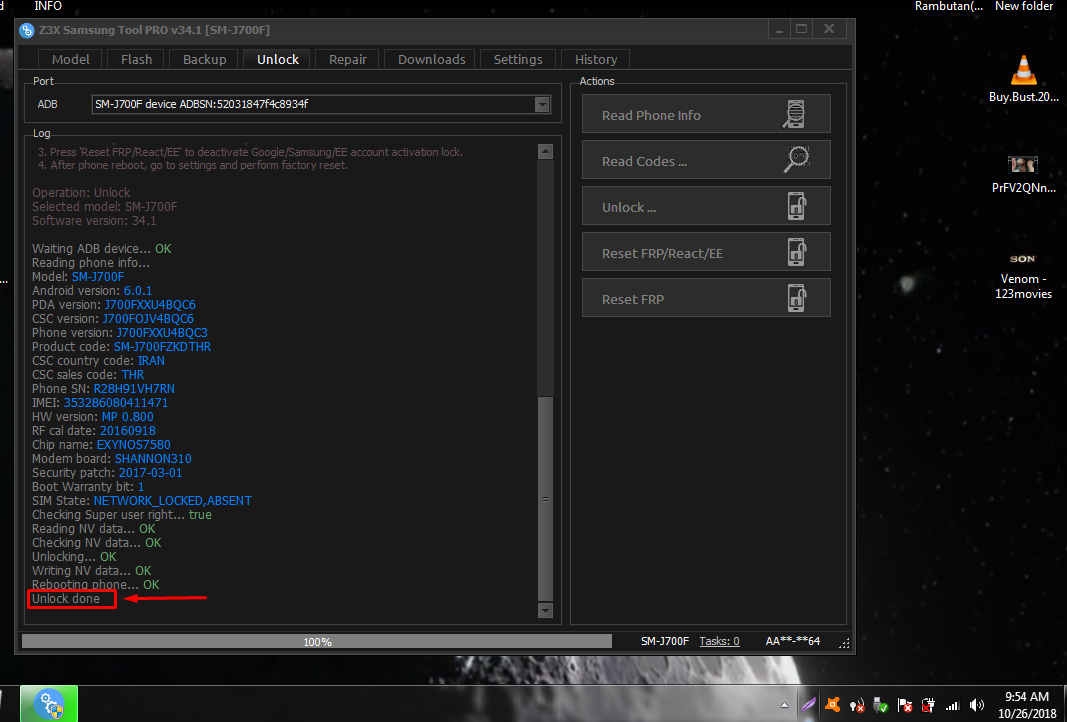The image size is (1067, 722).
Task: Switch to the Model tab
Action: (x=70, y=59)
